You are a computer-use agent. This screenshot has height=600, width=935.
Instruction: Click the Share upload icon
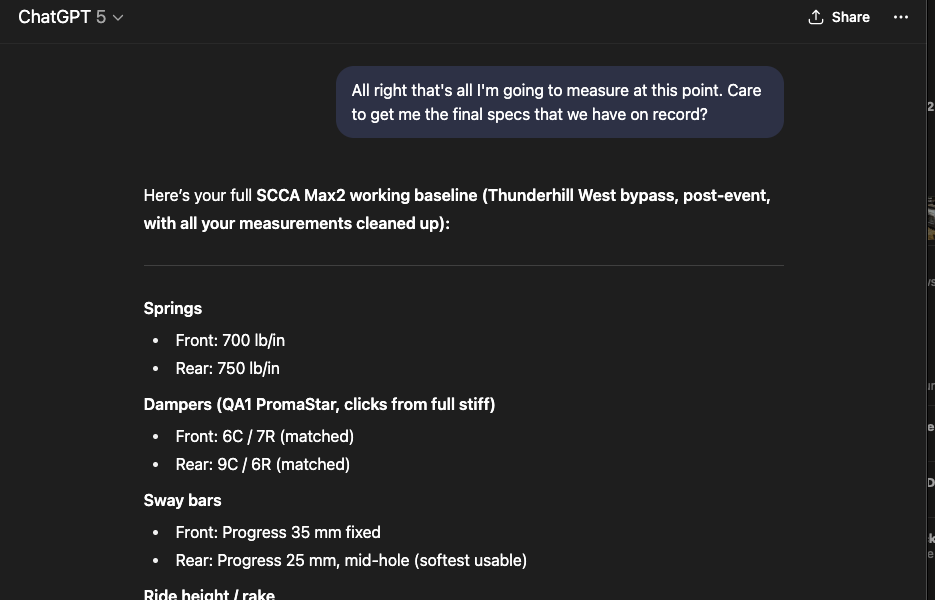click(814, 17)
